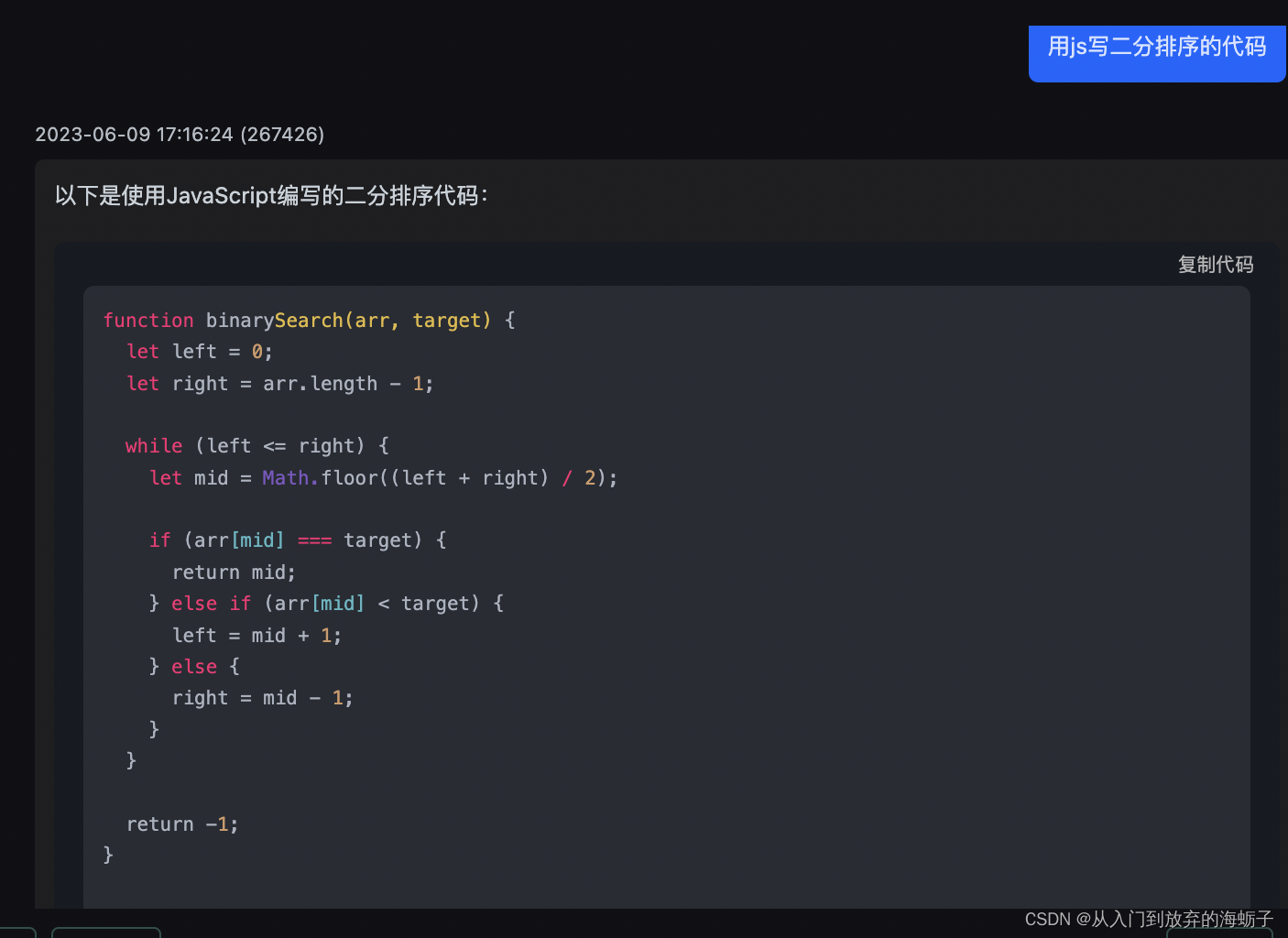Image resolution: width=1288 pixels, height=938 pixels.
Task: Click the if (arr[mid] === target) line
Action: click(298, 540)
